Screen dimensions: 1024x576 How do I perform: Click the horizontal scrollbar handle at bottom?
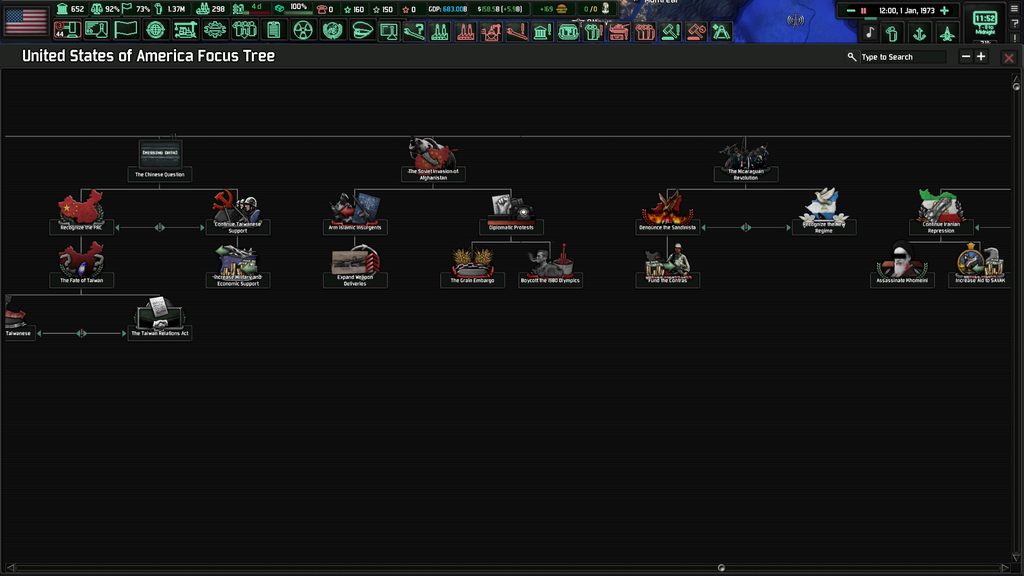pos(721,568)
